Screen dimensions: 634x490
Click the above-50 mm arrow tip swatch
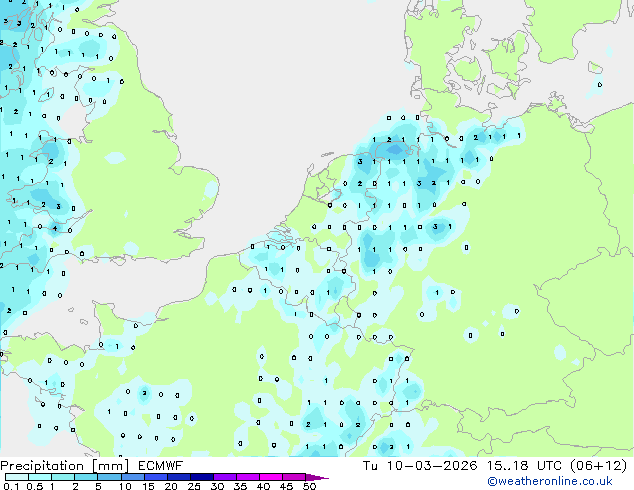tap(317, 477)
